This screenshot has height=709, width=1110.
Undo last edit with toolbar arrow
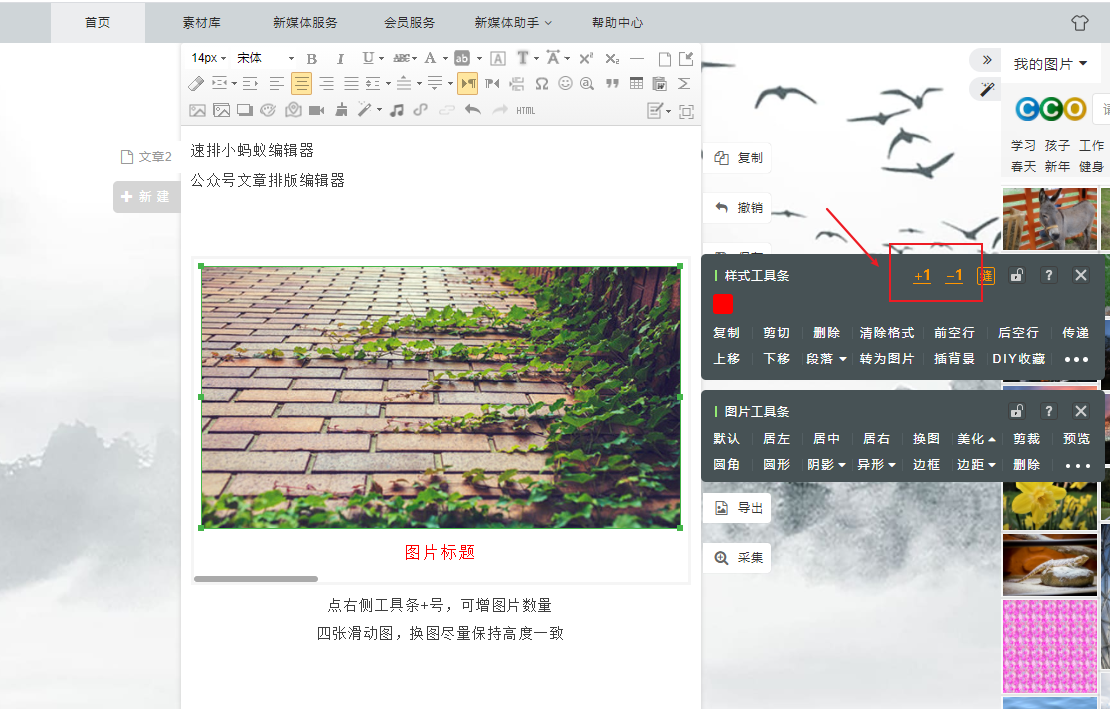tap(473, 110)
